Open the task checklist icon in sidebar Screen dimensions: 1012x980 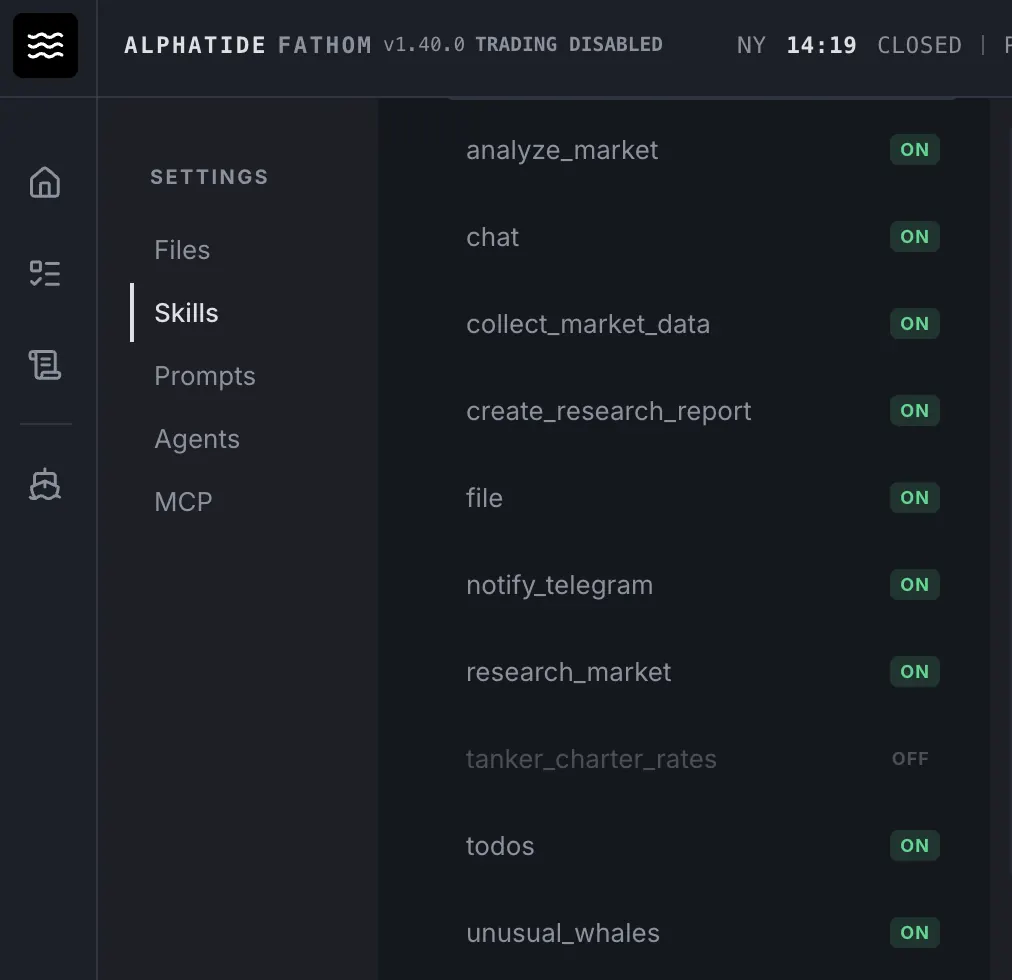pyautogui.click(x=45, y=274)
